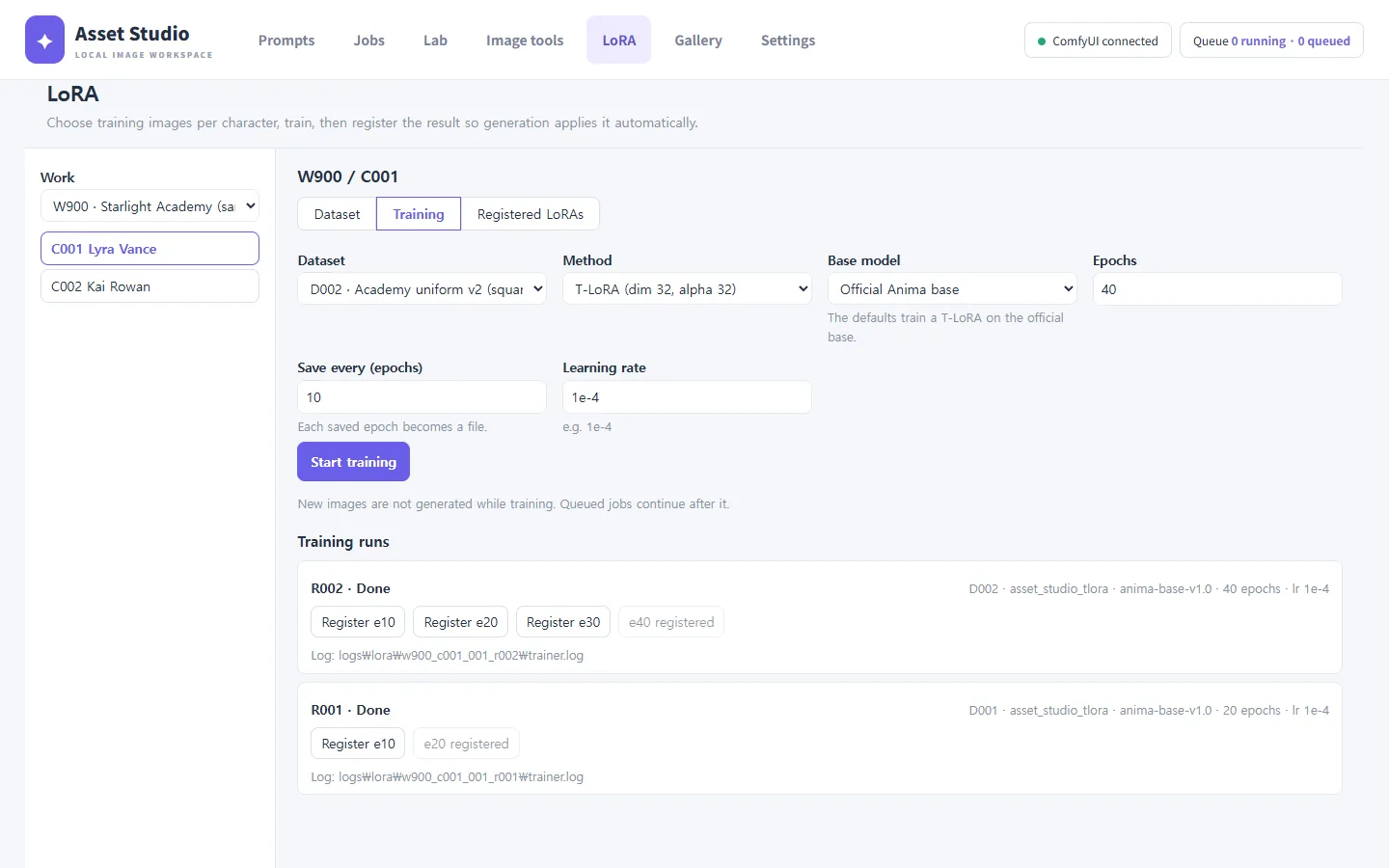
Task: Focus the Epochs input field
Action: point(1217,289)
